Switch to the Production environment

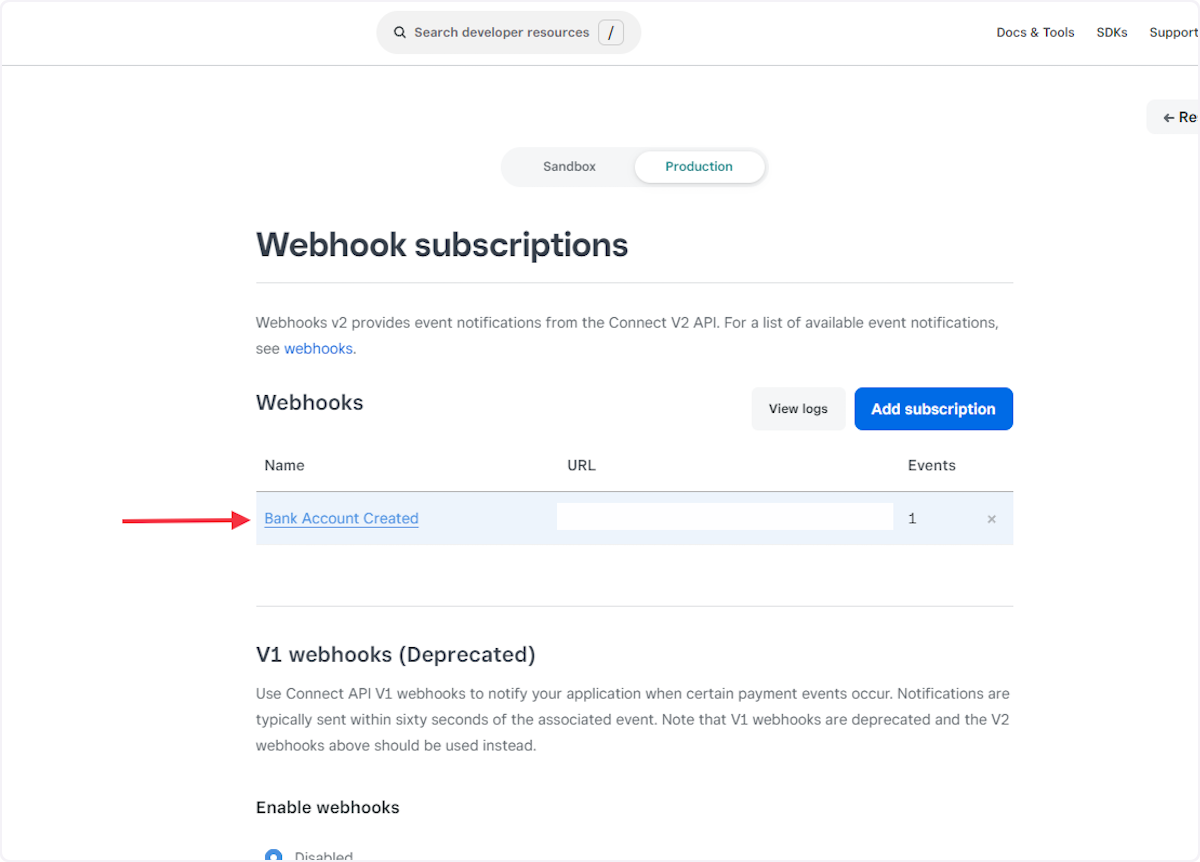click(698, 166)
